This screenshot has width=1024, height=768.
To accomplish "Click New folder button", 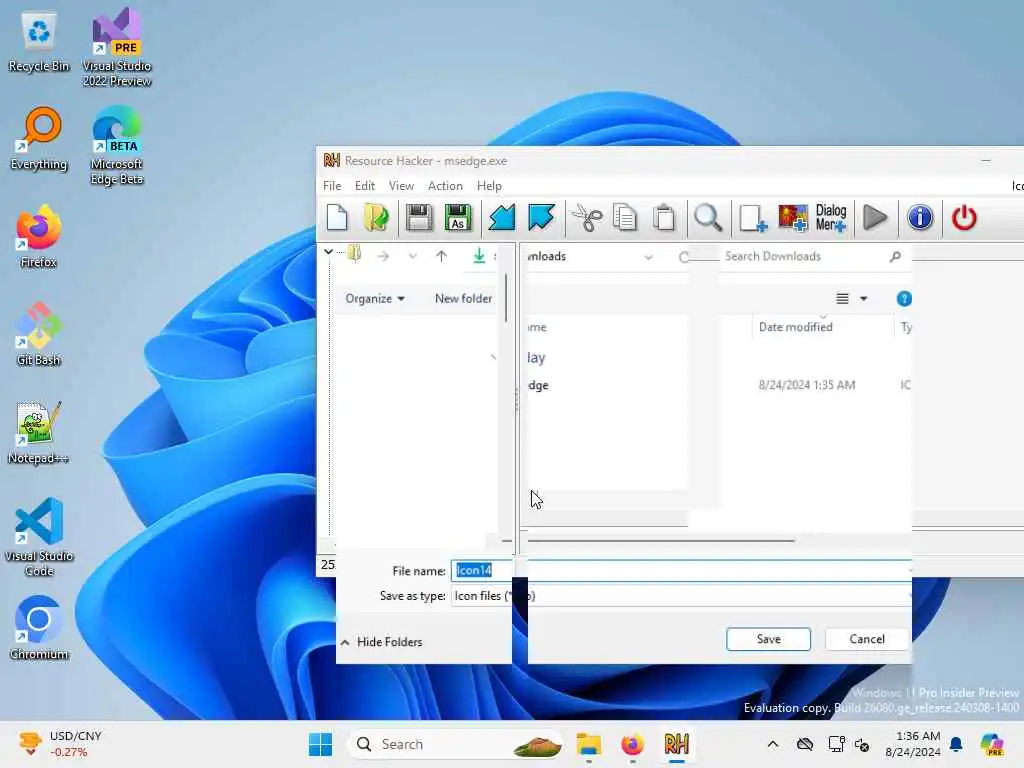I will pyautogui.click(x=464, y=298).
